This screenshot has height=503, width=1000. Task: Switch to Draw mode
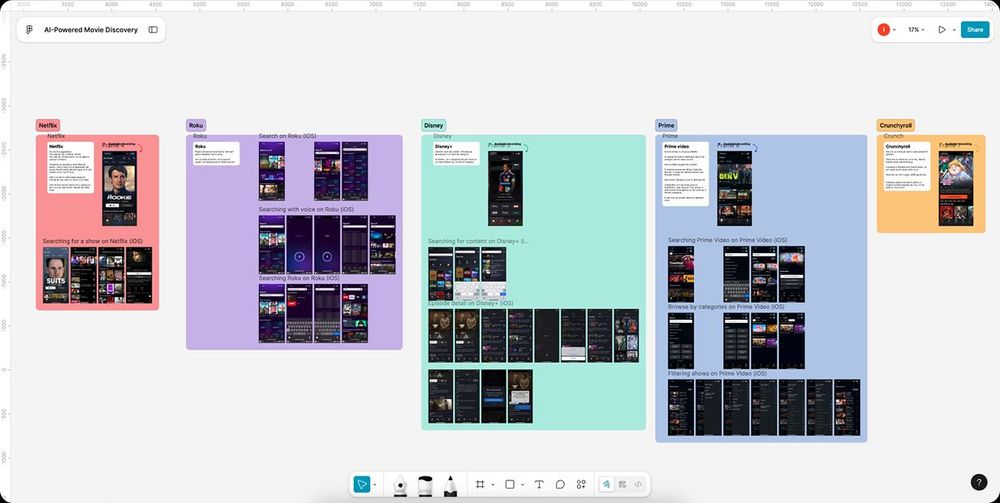607,485
